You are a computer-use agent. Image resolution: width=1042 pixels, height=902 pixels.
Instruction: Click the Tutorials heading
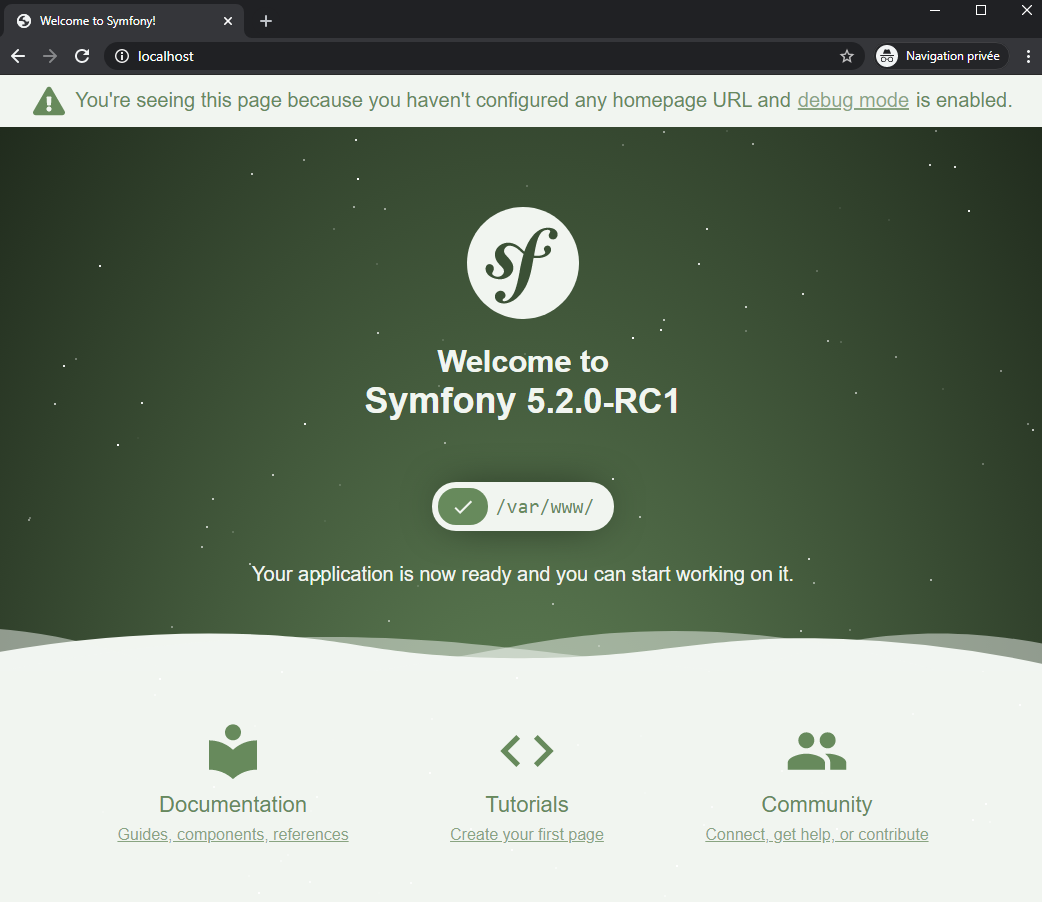click(527, 804)
